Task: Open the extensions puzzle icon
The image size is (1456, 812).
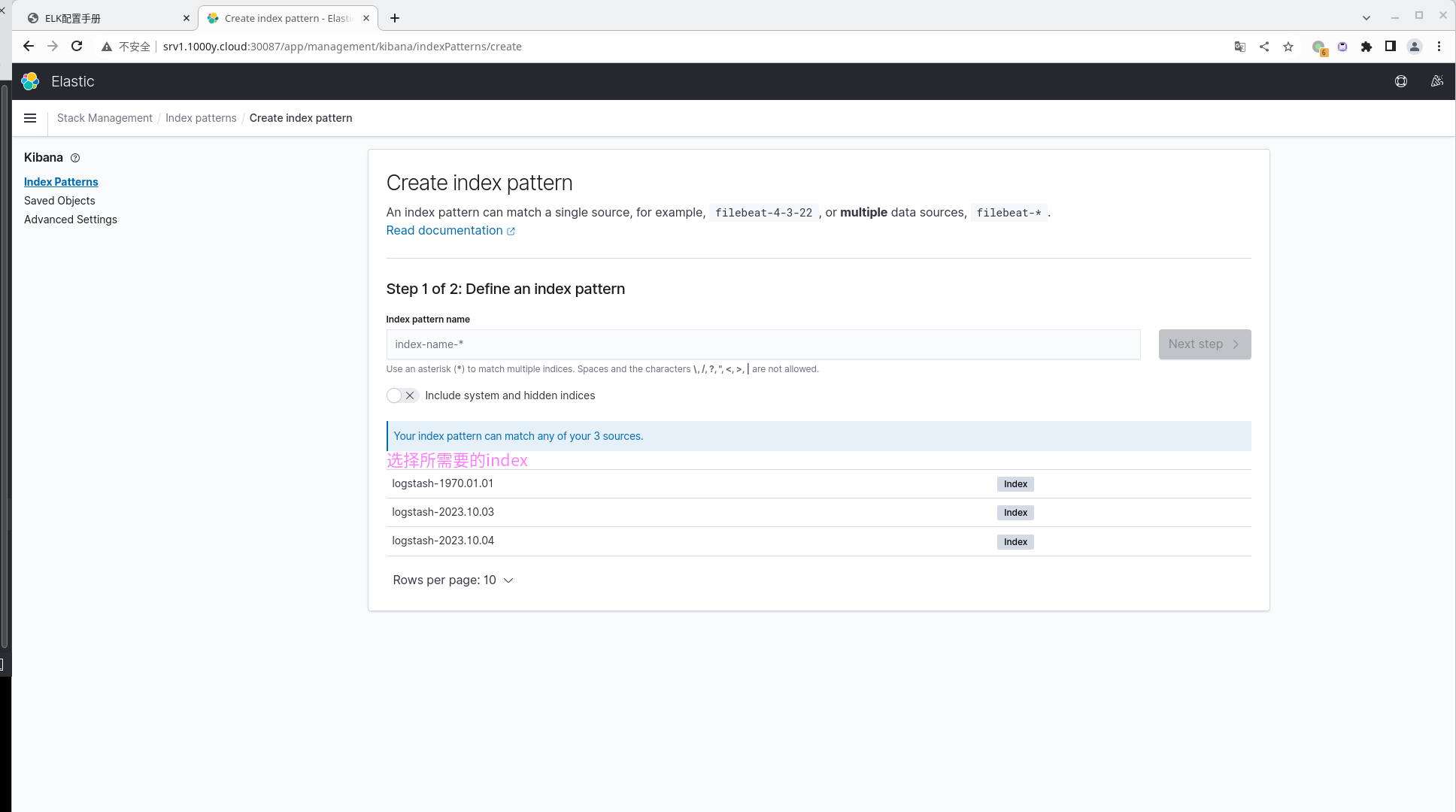Action: (x=1367, y=47)
